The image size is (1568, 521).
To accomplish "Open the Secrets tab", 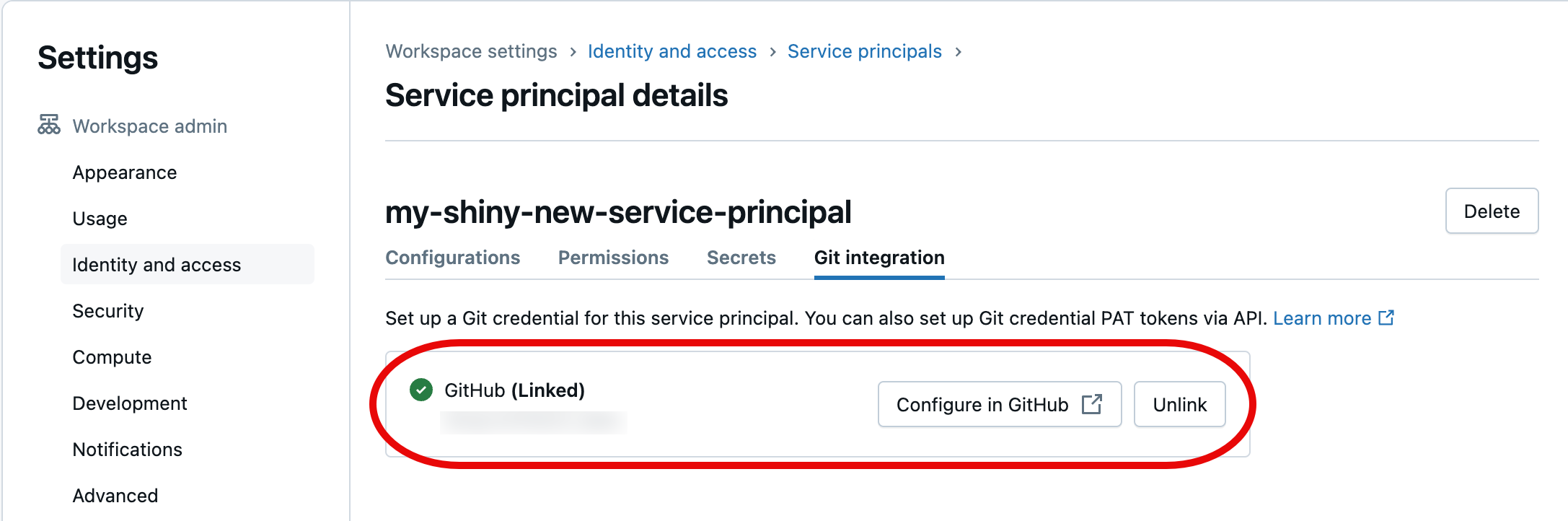I will 741,257.
